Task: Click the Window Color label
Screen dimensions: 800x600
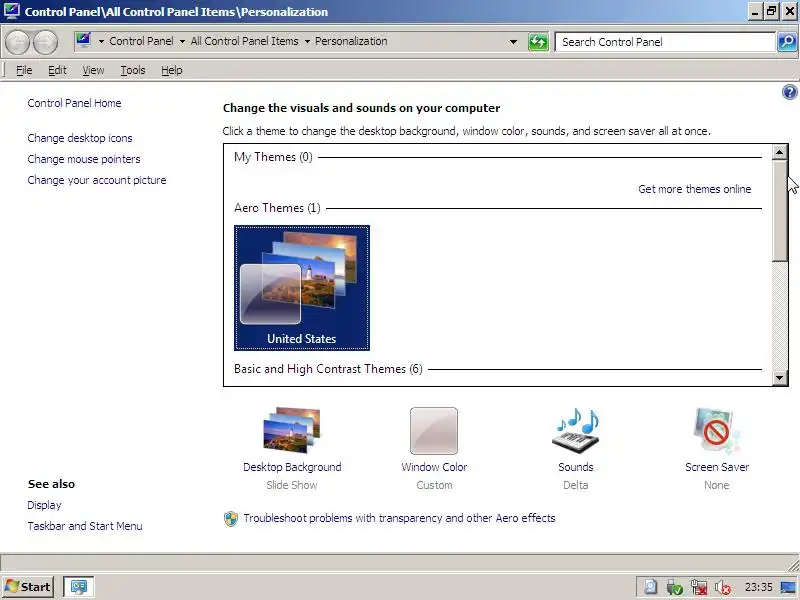Action: [434, 467]
